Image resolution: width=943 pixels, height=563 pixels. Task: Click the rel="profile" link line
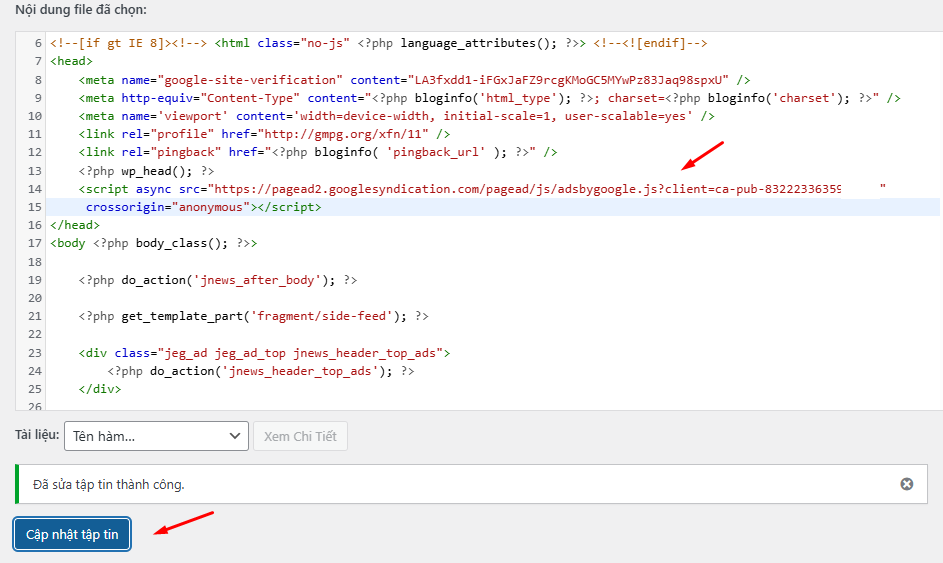(264, 134)
